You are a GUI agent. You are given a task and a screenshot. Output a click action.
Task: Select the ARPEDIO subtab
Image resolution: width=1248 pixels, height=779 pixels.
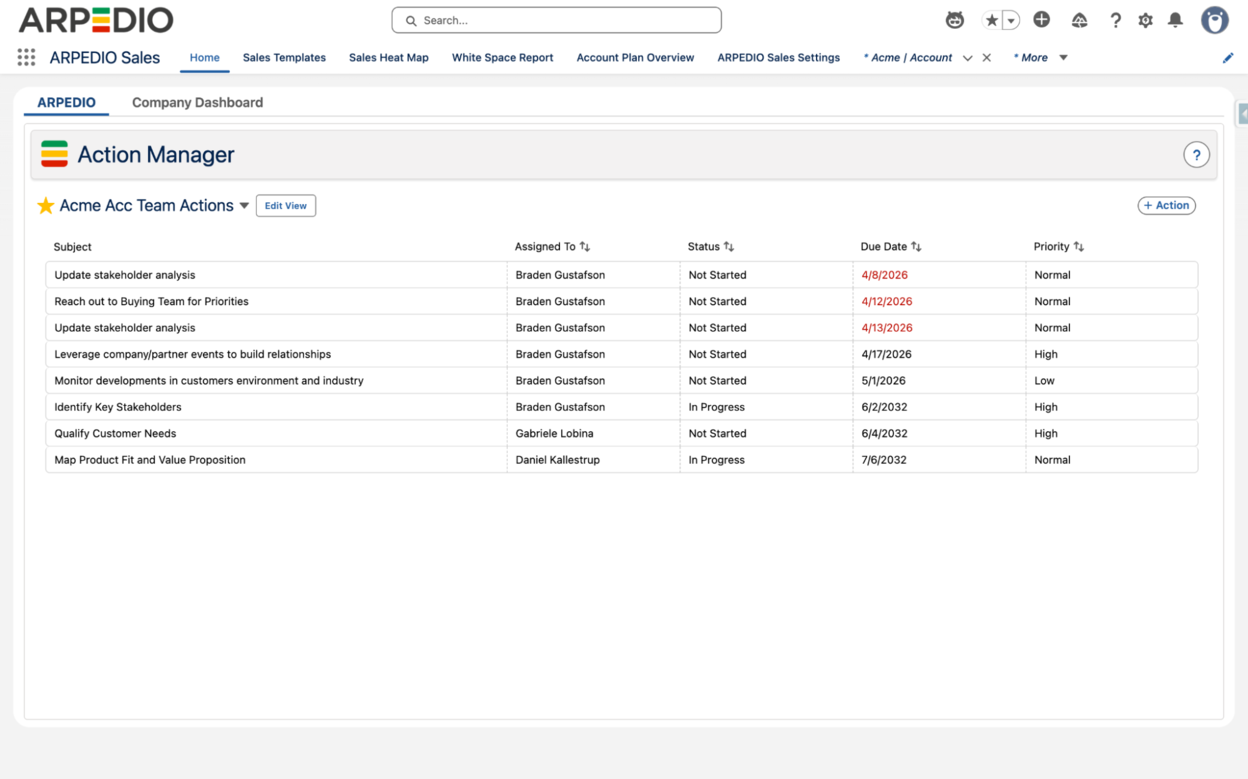[66, 102]
